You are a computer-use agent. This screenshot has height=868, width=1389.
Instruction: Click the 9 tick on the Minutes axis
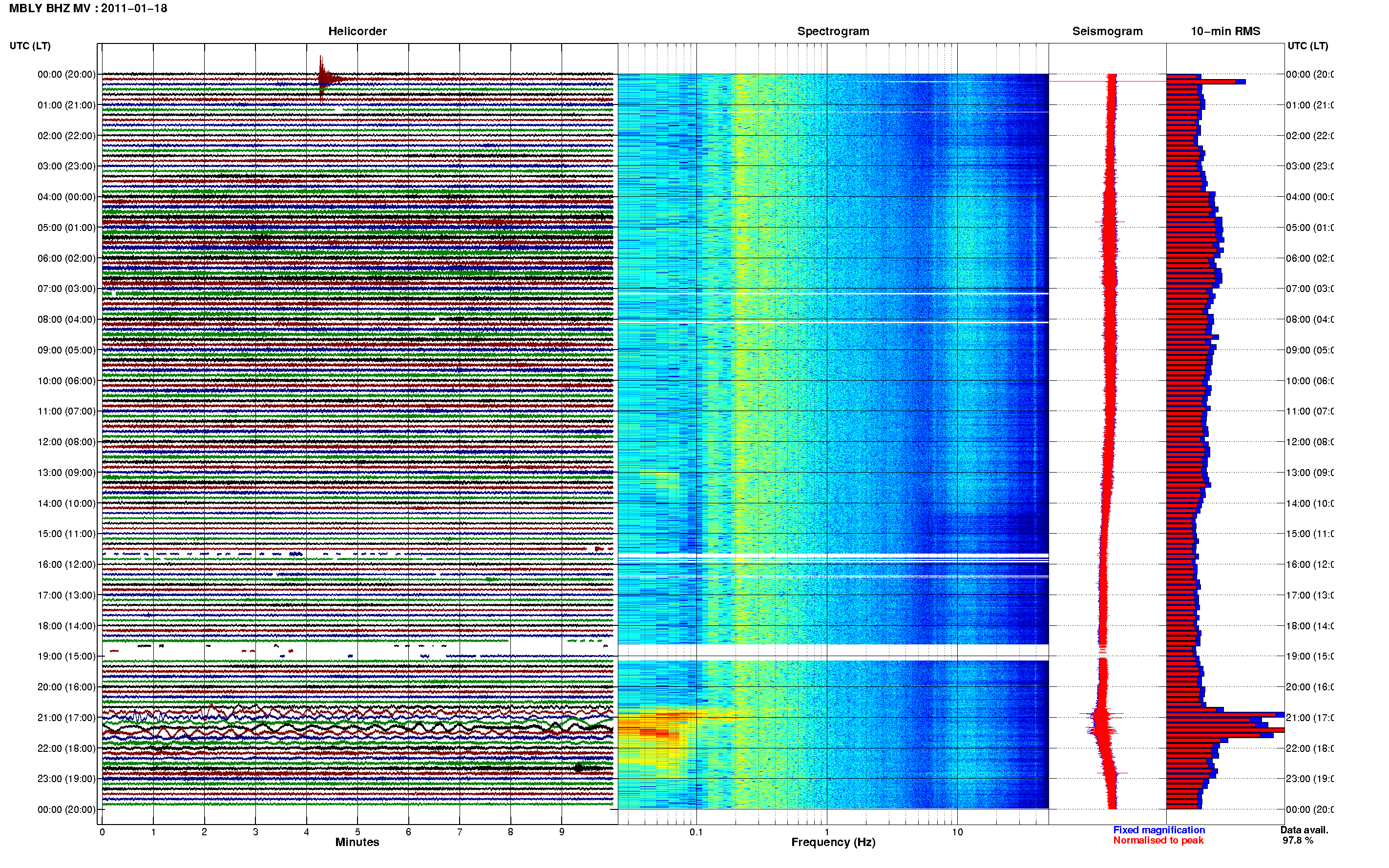(x=562, y=832)
